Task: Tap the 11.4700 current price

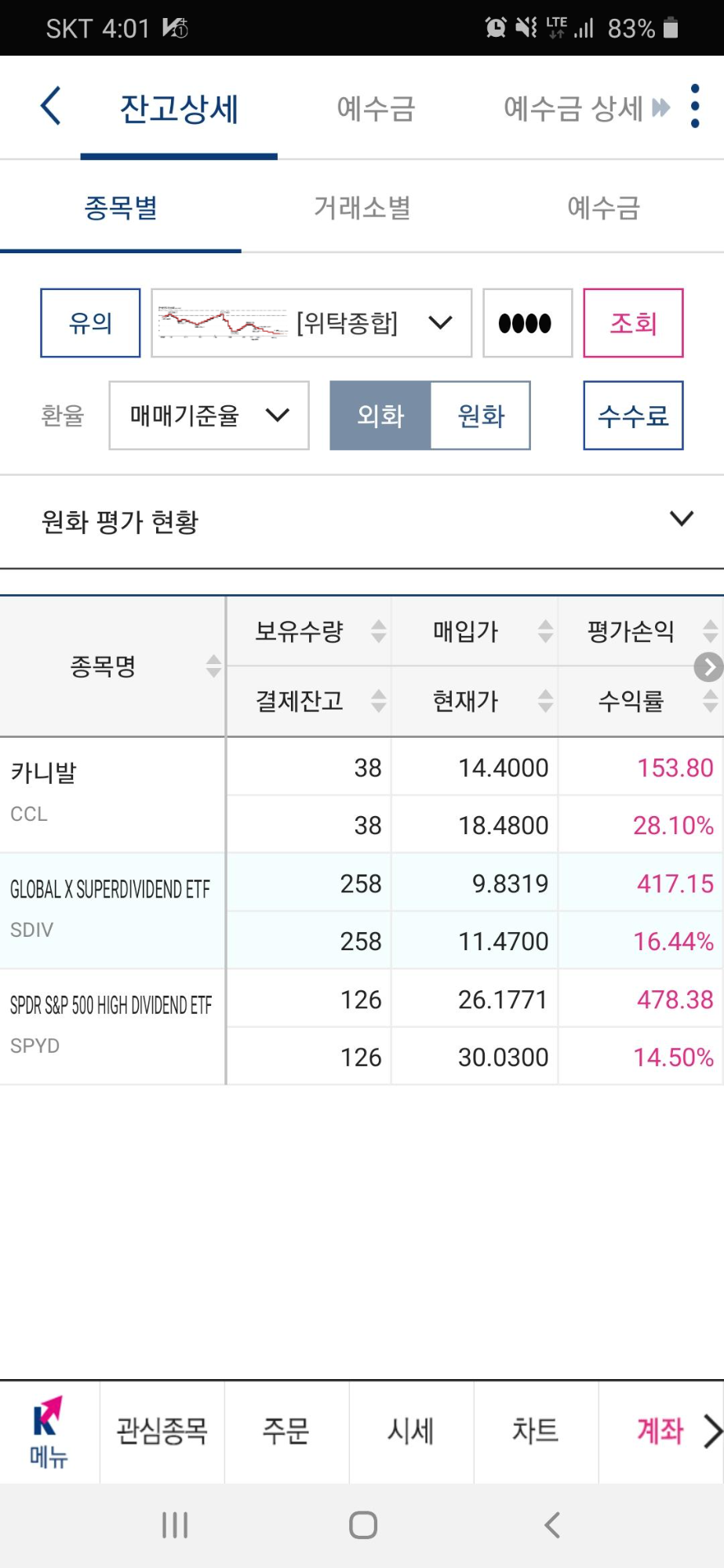Action: click(x=504, y=942)
